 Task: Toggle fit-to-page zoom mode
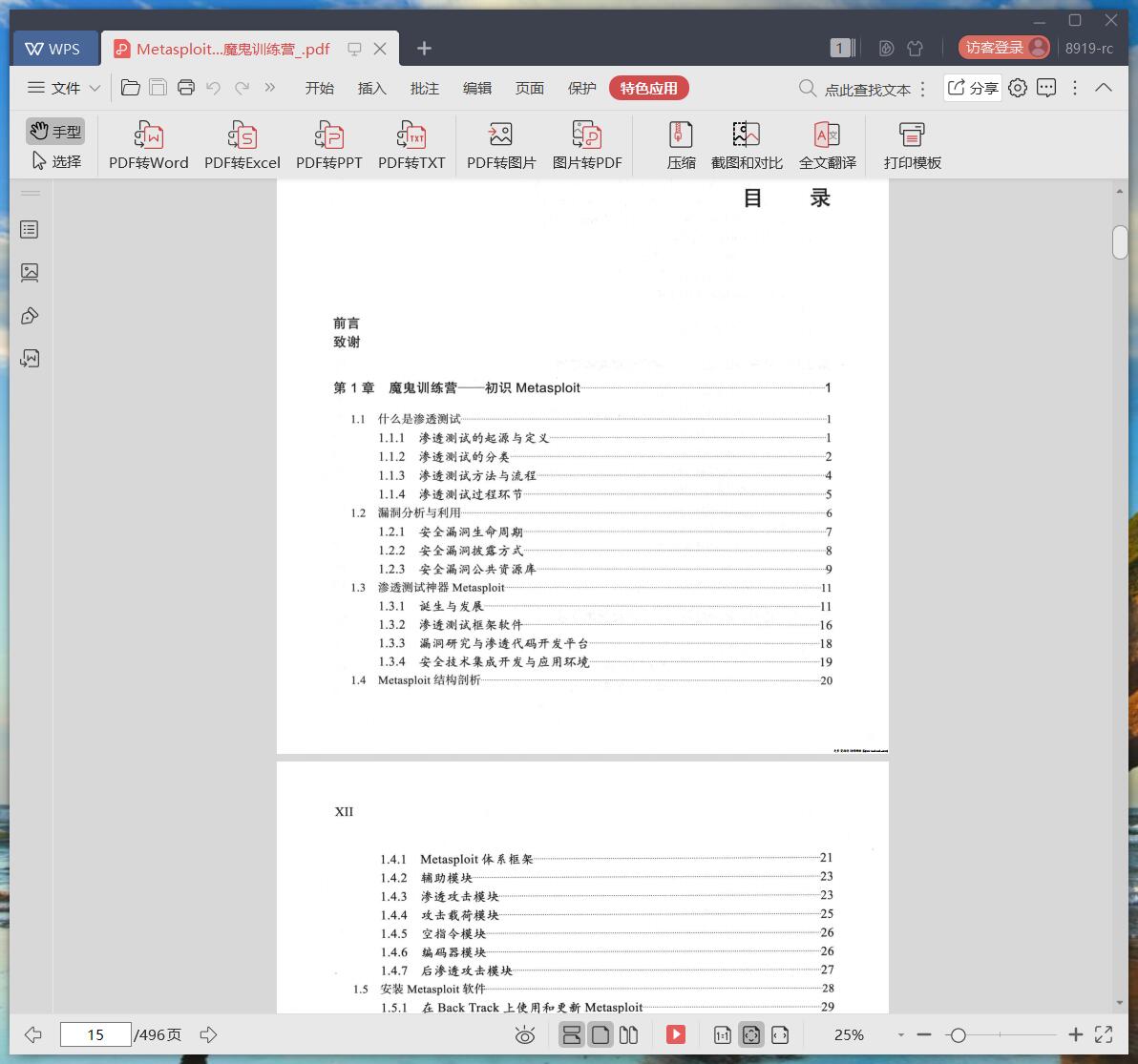(751, 1034)
